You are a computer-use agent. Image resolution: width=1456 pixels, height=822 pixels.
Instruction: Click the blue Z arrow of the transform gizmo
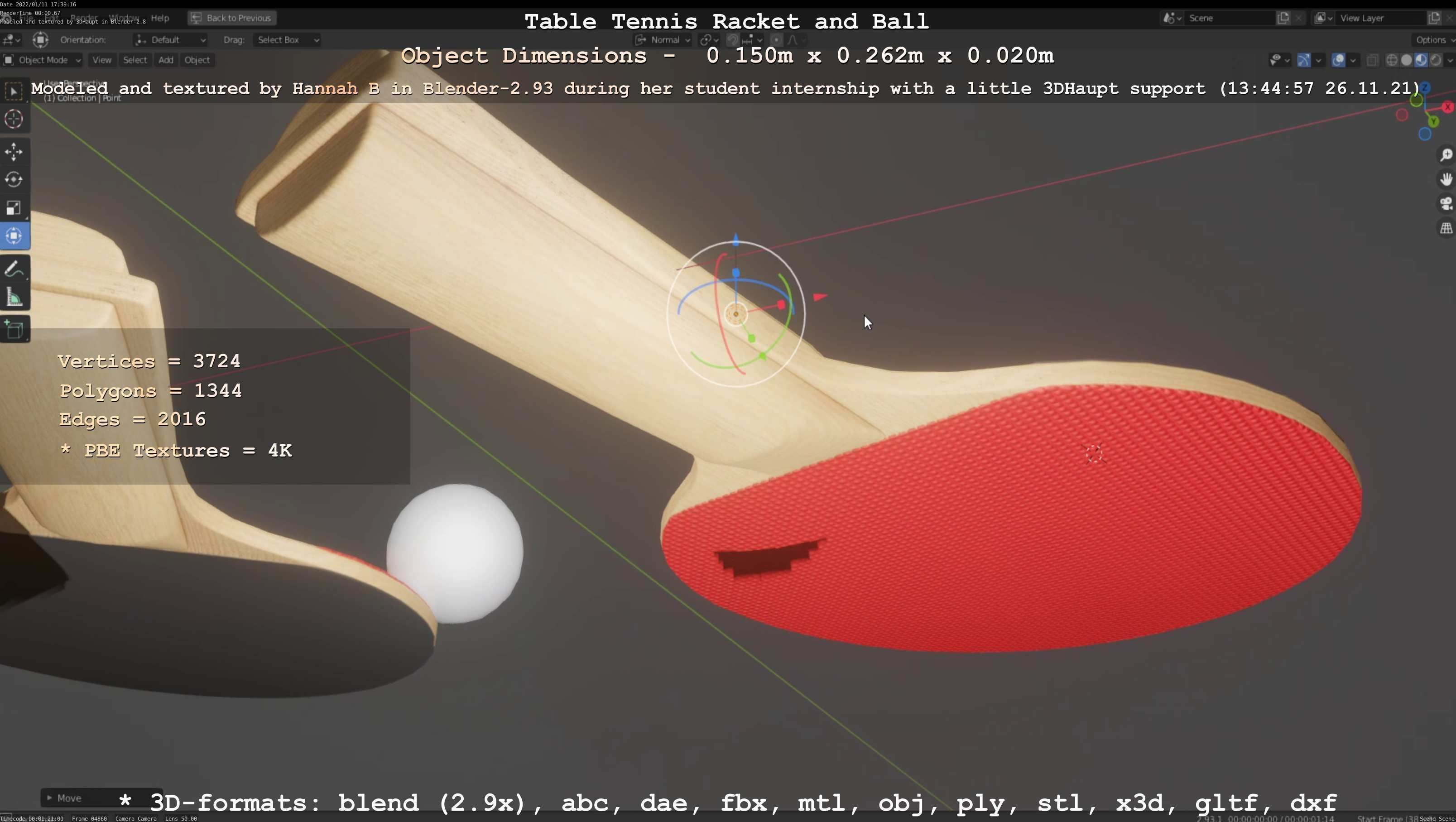coord(736,240)
